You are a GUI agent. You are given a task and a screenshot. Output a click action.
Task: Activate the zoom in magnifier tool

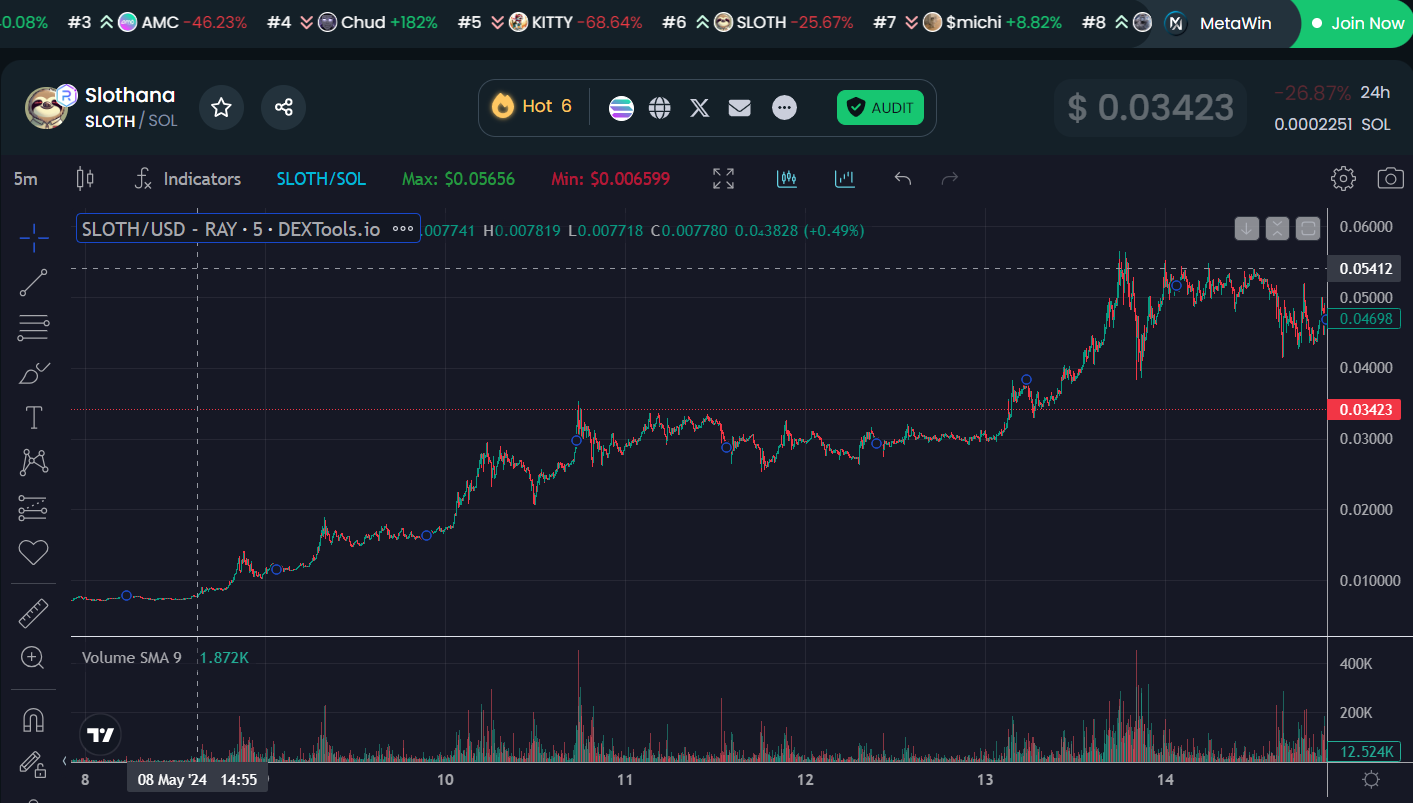33,658
